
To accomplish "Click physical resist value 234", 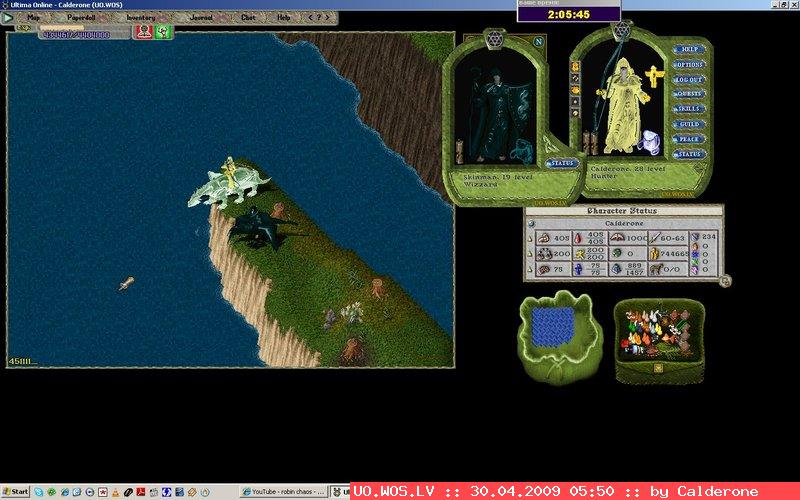I will [x=709, y=237].
